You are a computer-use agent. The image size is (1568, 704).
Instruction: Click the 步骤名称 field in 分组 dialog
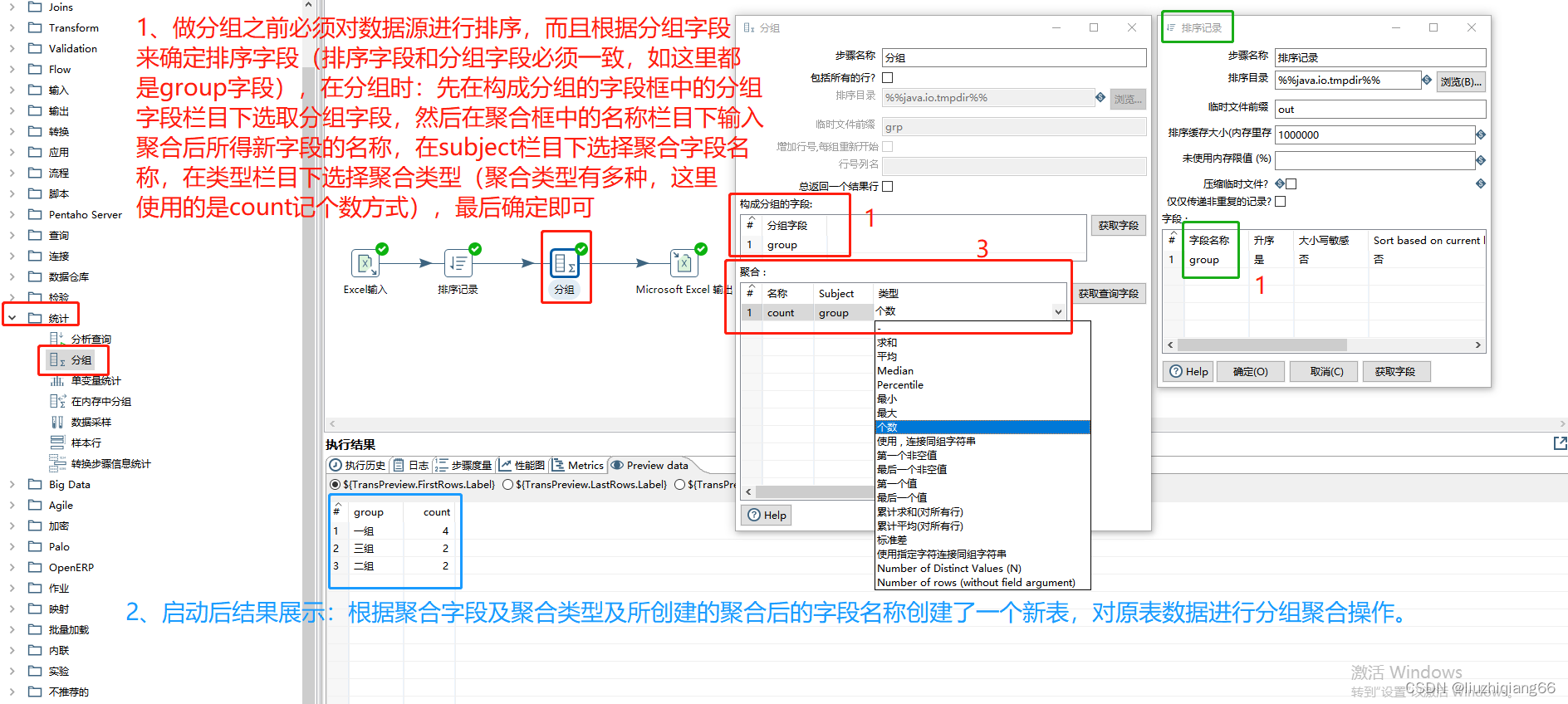(x=1013, y=57)
